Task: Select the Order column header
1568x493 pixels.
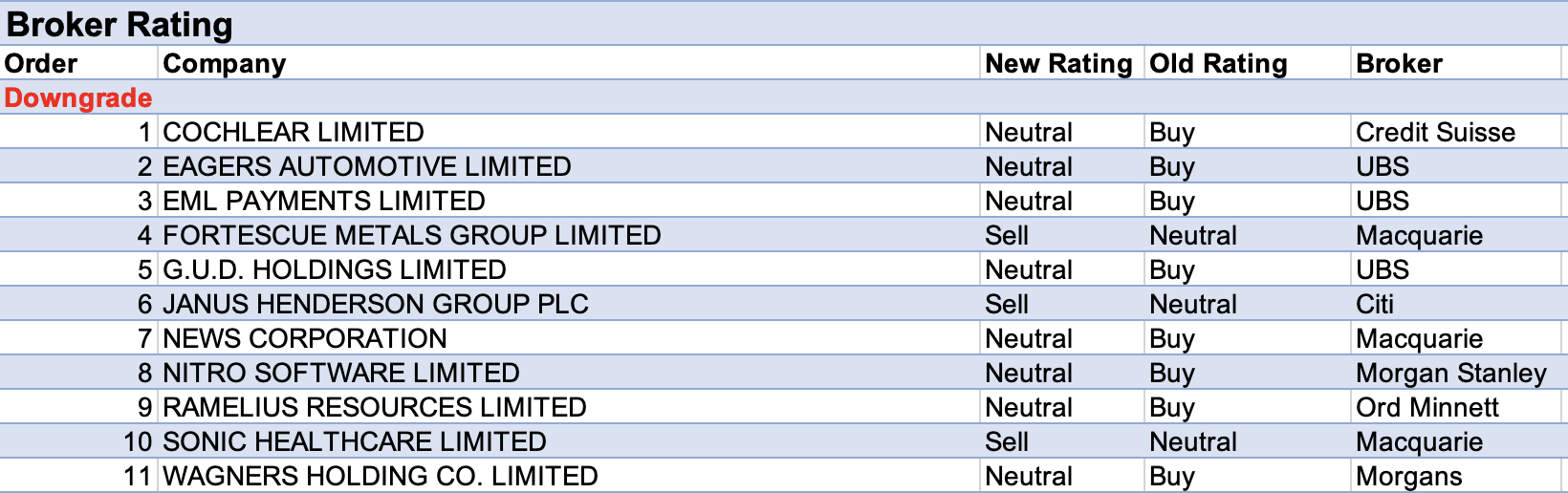Action: pos(41,64)
